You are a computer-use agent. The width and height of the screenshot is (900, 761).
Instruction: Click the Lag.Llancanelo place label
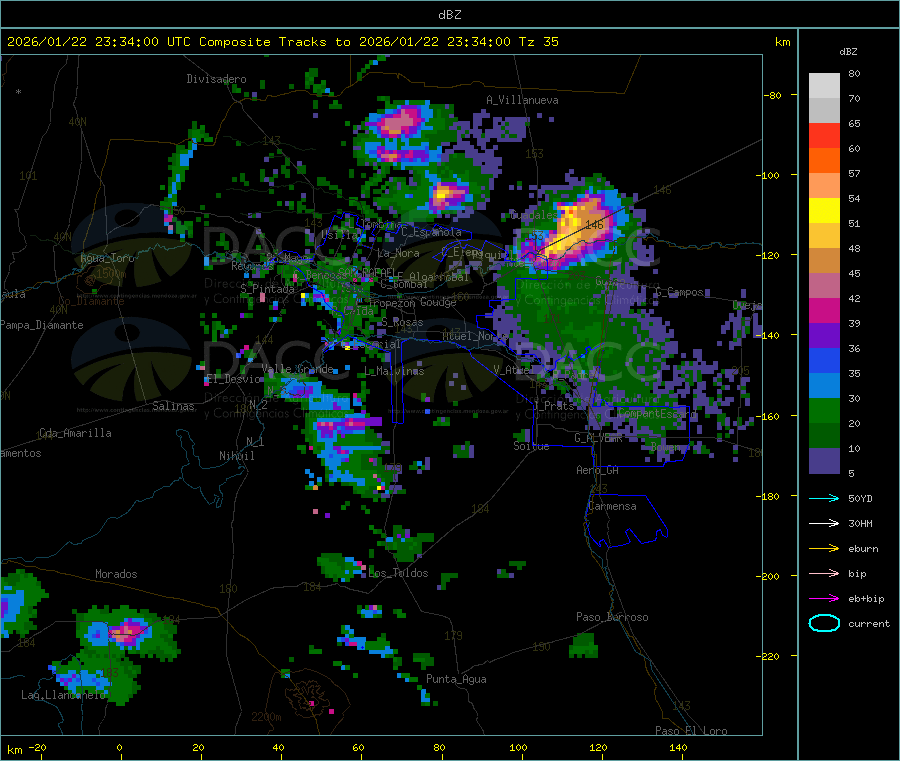[64, 696]
